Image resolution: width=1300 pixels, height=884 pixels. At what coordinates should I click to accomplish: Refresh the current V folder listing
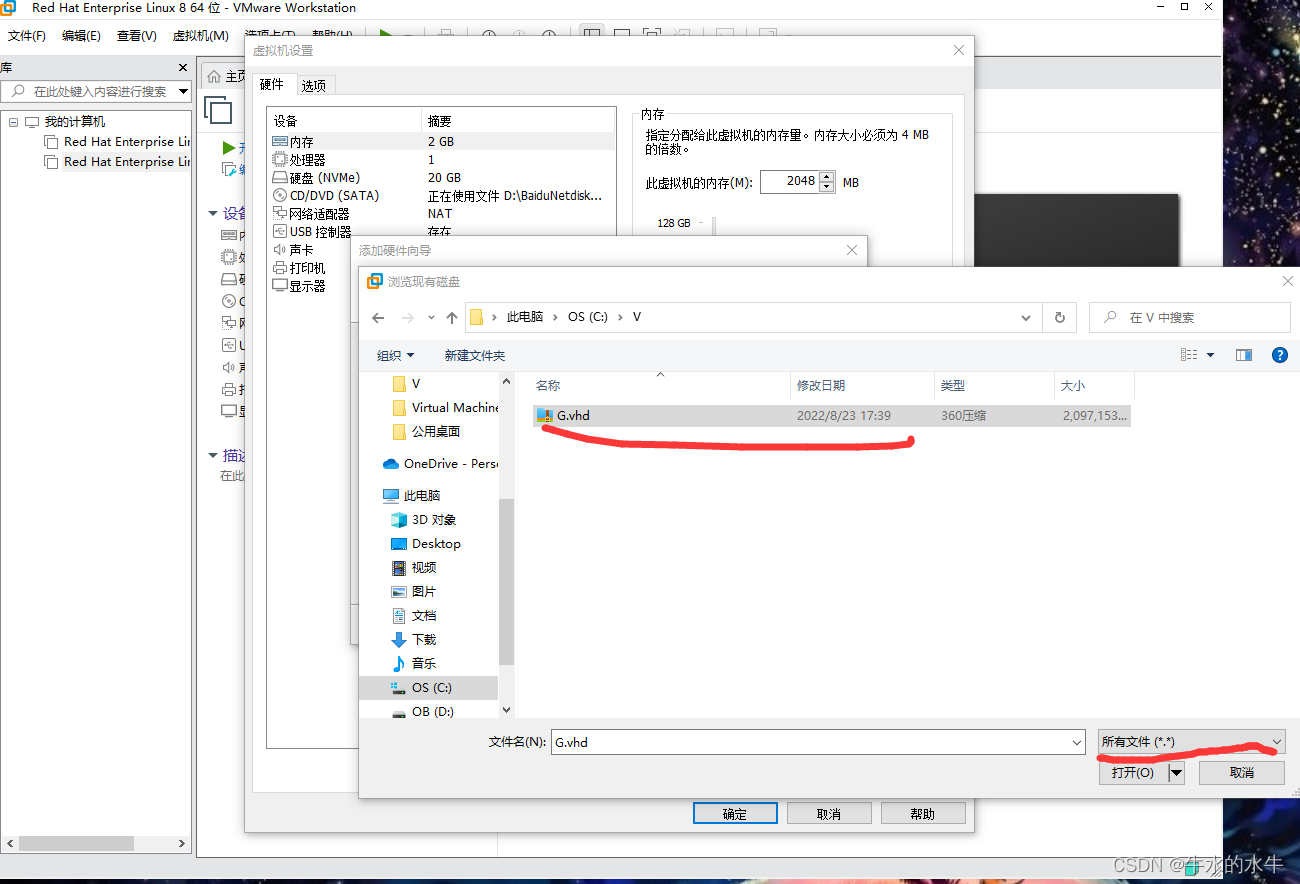(x=1060, y=317)
